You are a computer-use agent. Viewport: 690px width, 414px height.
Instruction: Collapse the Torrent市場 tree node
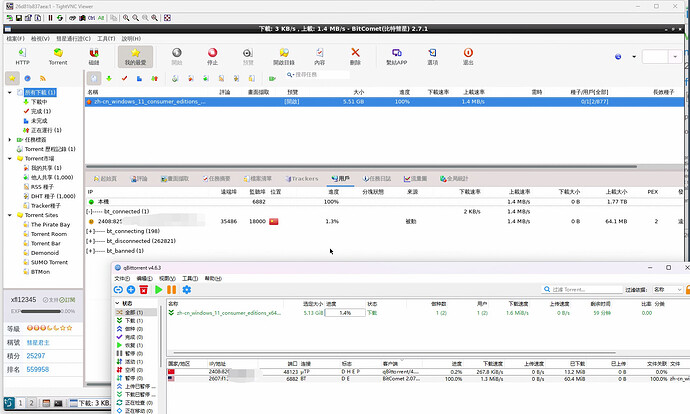point(10,158)
